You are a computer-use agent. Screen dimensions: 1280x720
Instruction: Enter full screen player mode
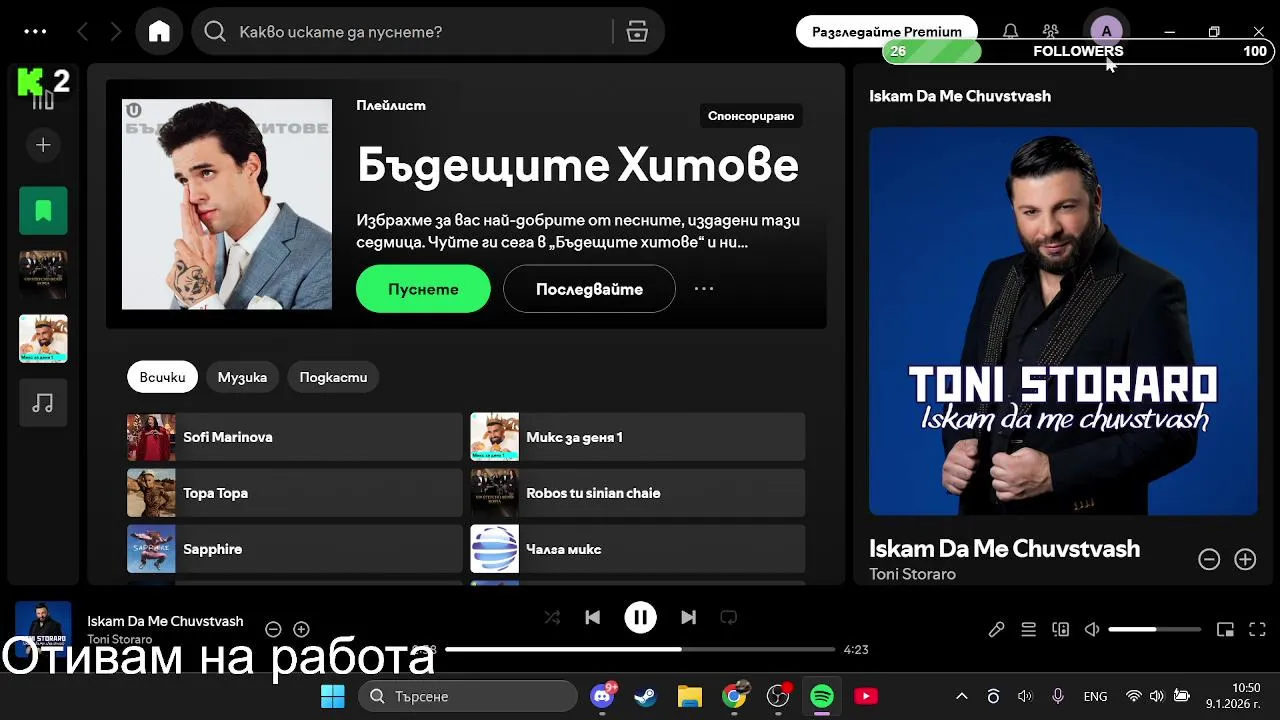[1258, 629]
